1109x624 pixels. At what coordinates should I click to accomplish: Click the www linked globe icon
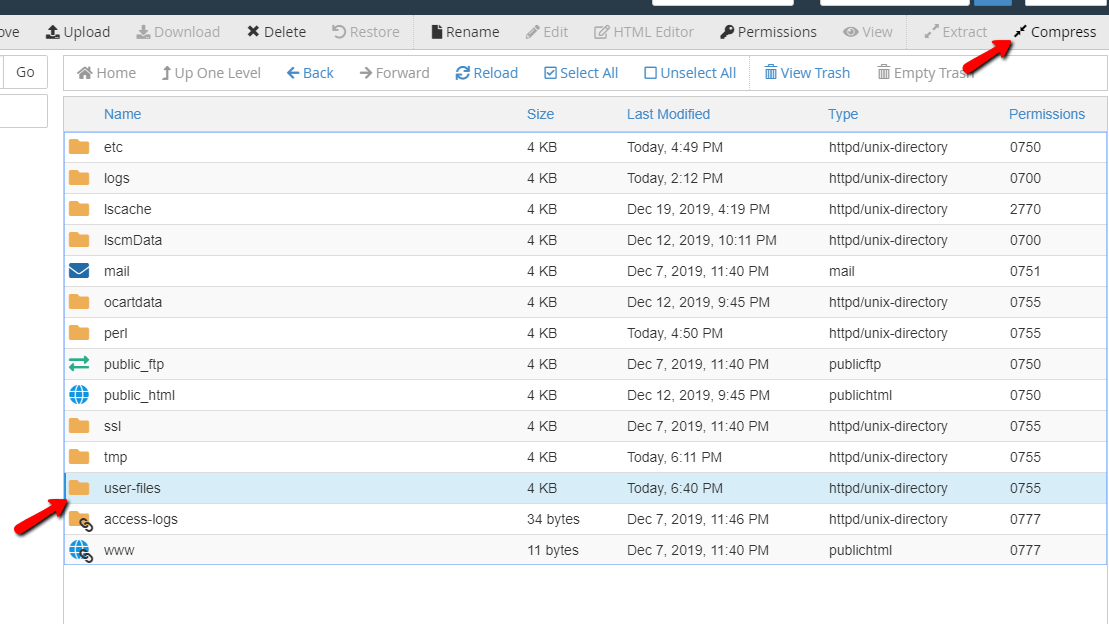[81, 551]
